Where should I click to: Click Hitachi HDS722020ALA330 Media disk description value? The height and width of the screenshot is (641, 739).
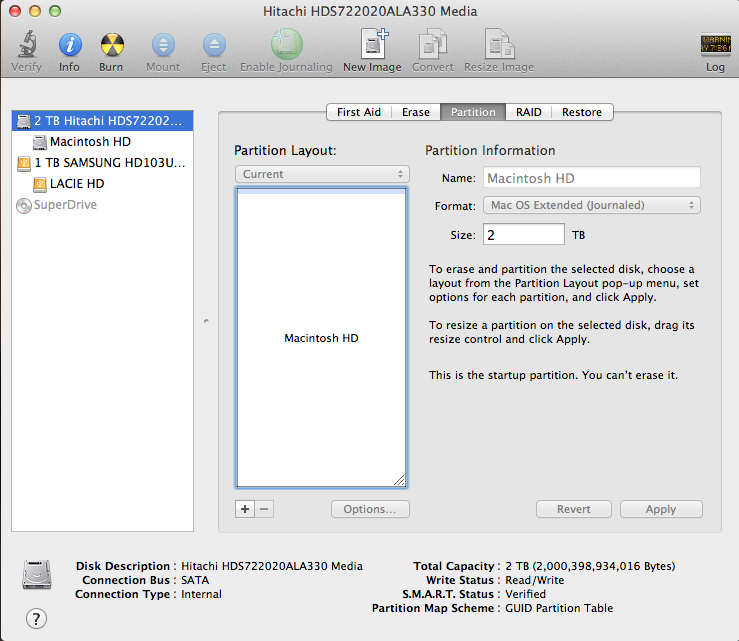coord(272,566)
